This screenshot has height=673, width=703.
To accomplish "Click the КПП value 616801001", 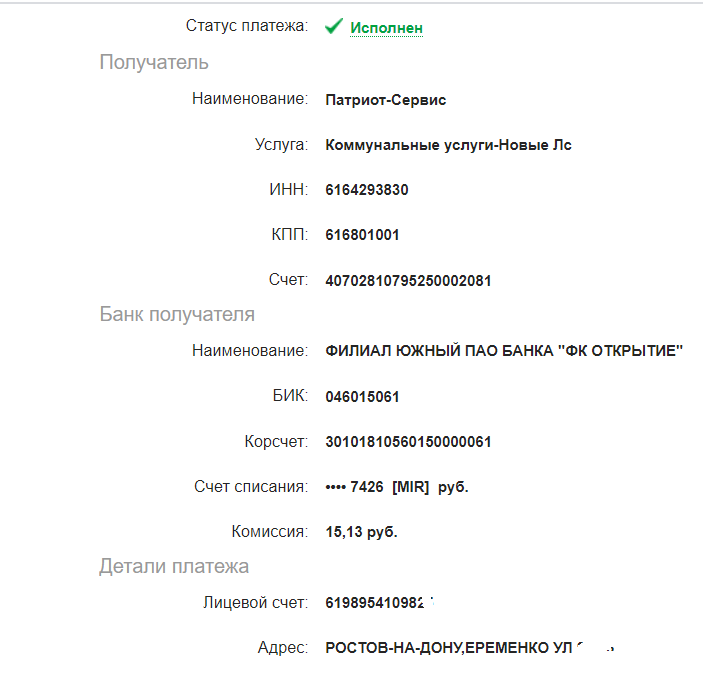I will point(362,235).
